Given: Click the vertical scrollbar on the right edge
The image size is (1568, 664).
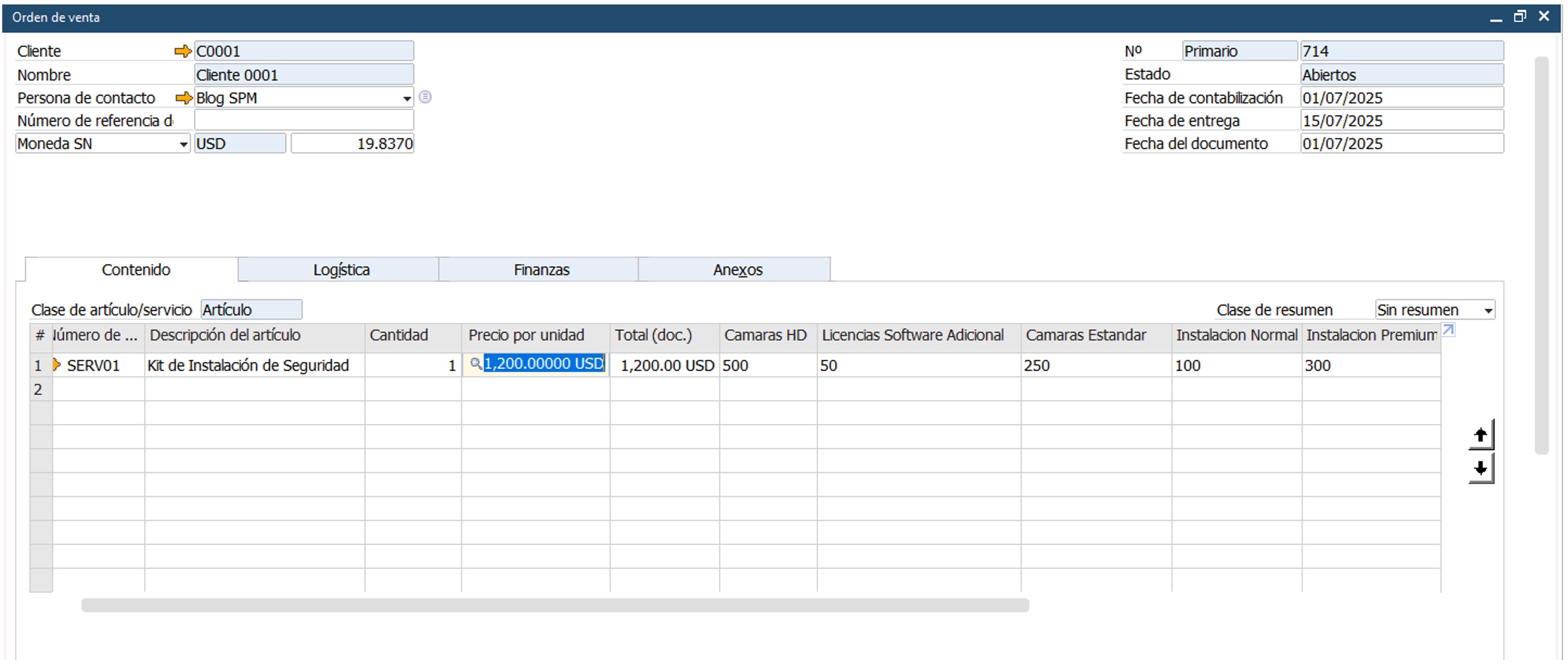Looking at the screenshot, I should click(x=1541, y=256).
